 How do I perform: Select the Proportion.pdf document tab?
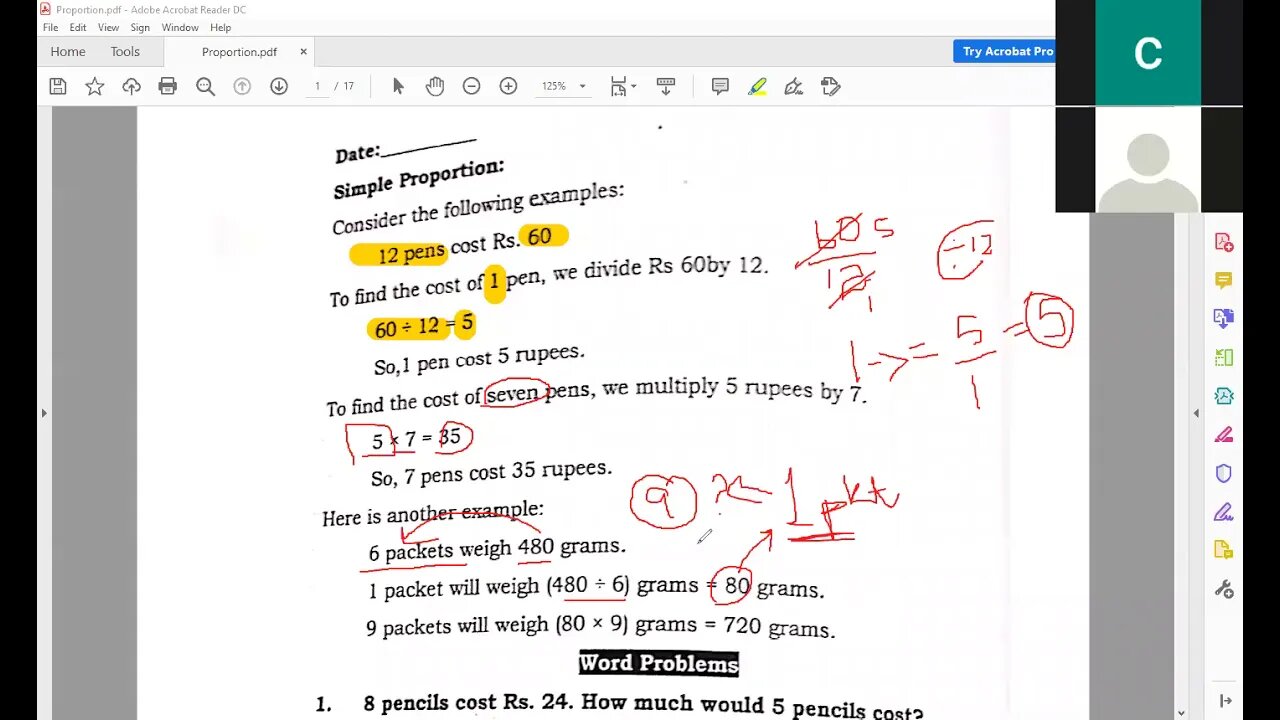click(239, 52)
